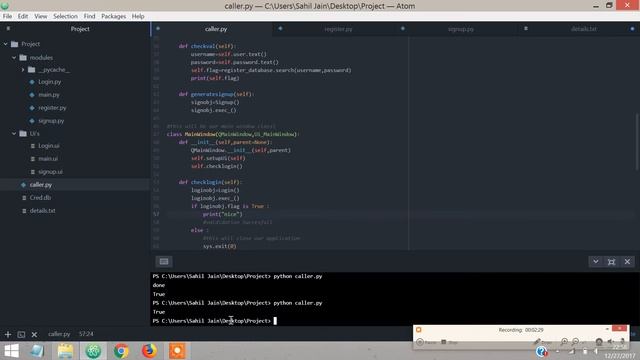
Task: Close the terminal panel with the X
Action: [627, 262]
